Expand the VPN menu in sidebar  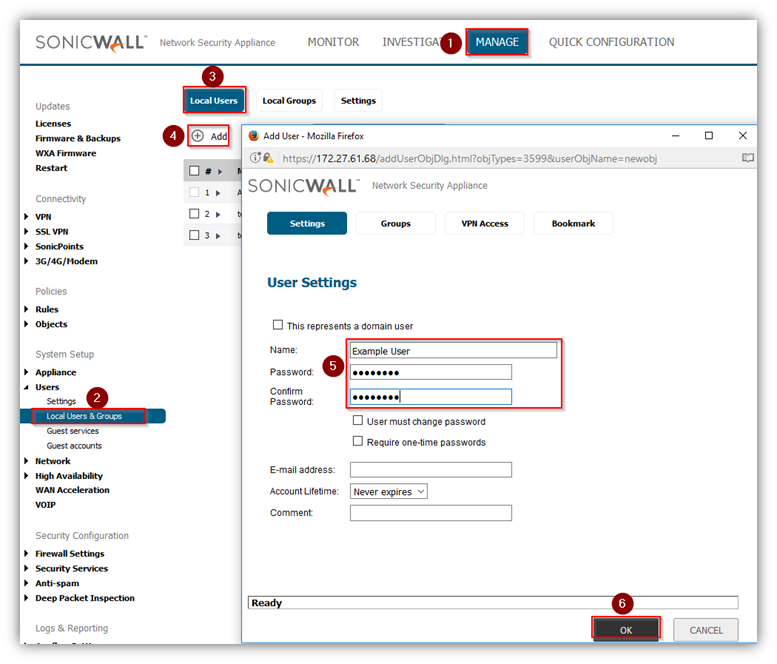(x=26, y=217)
